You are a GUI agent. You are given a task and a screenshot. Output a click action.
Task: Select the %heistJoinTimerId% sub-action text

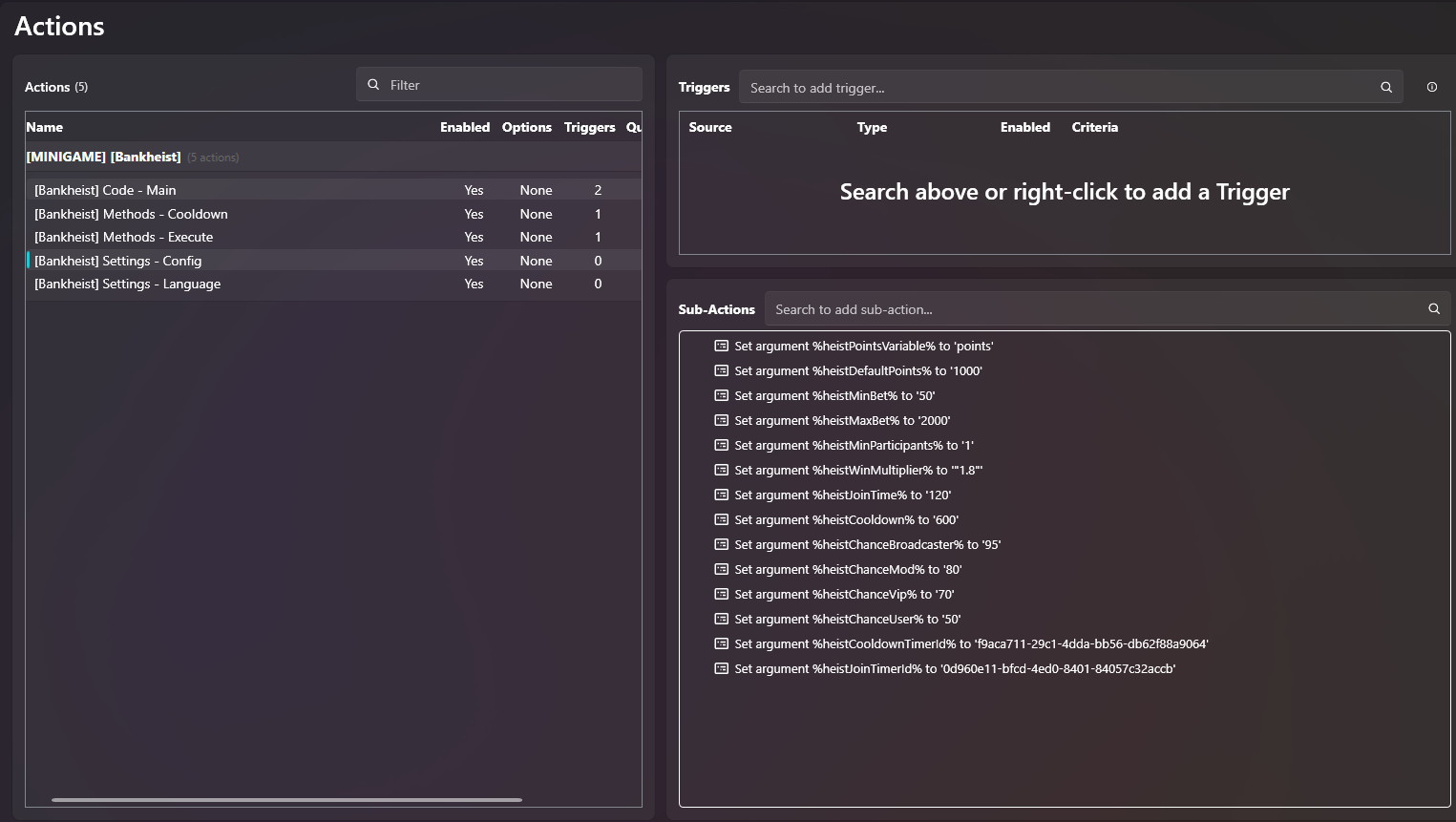point(955,668)
